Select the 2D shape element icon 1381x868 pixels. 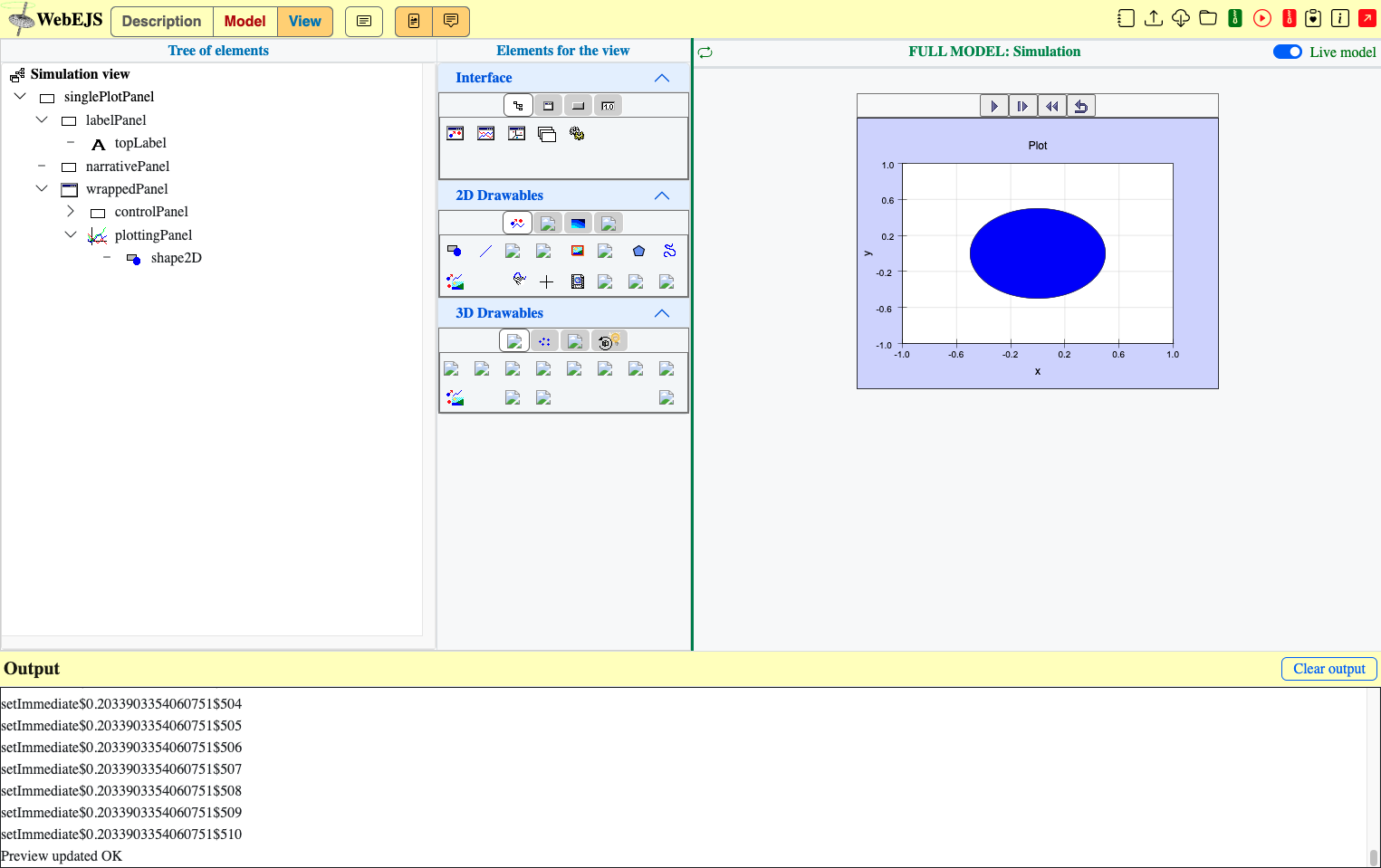point(455,251)
